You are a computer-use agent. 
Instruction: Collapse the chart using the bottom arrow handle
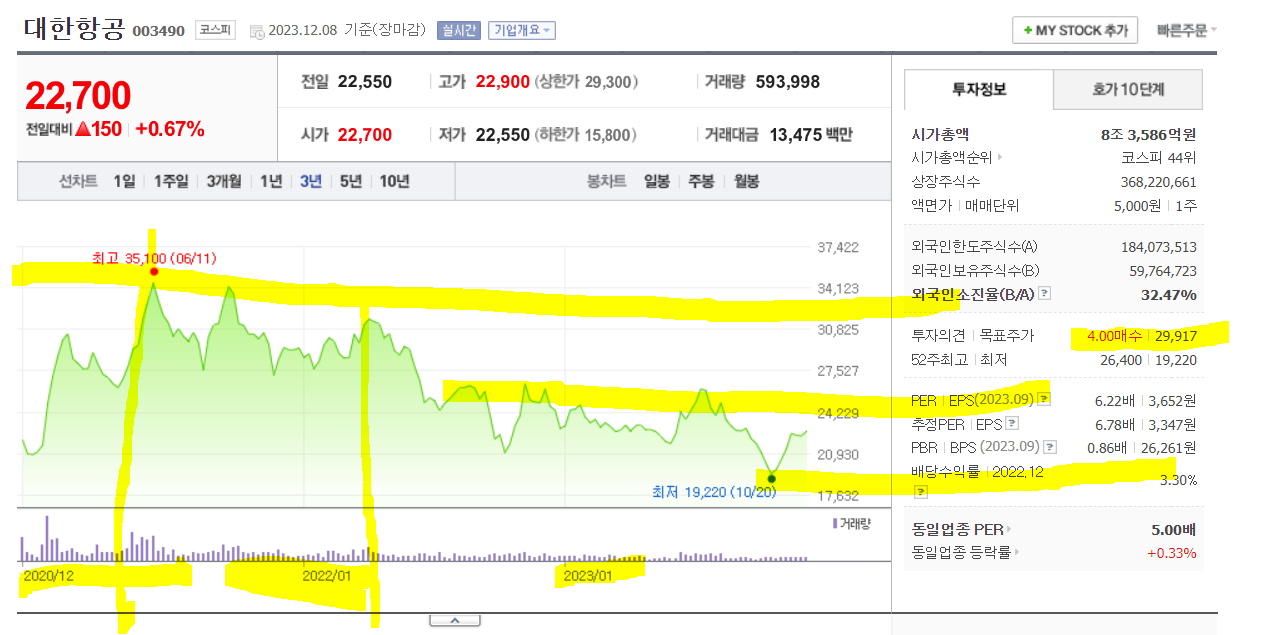tap(455, 620)
